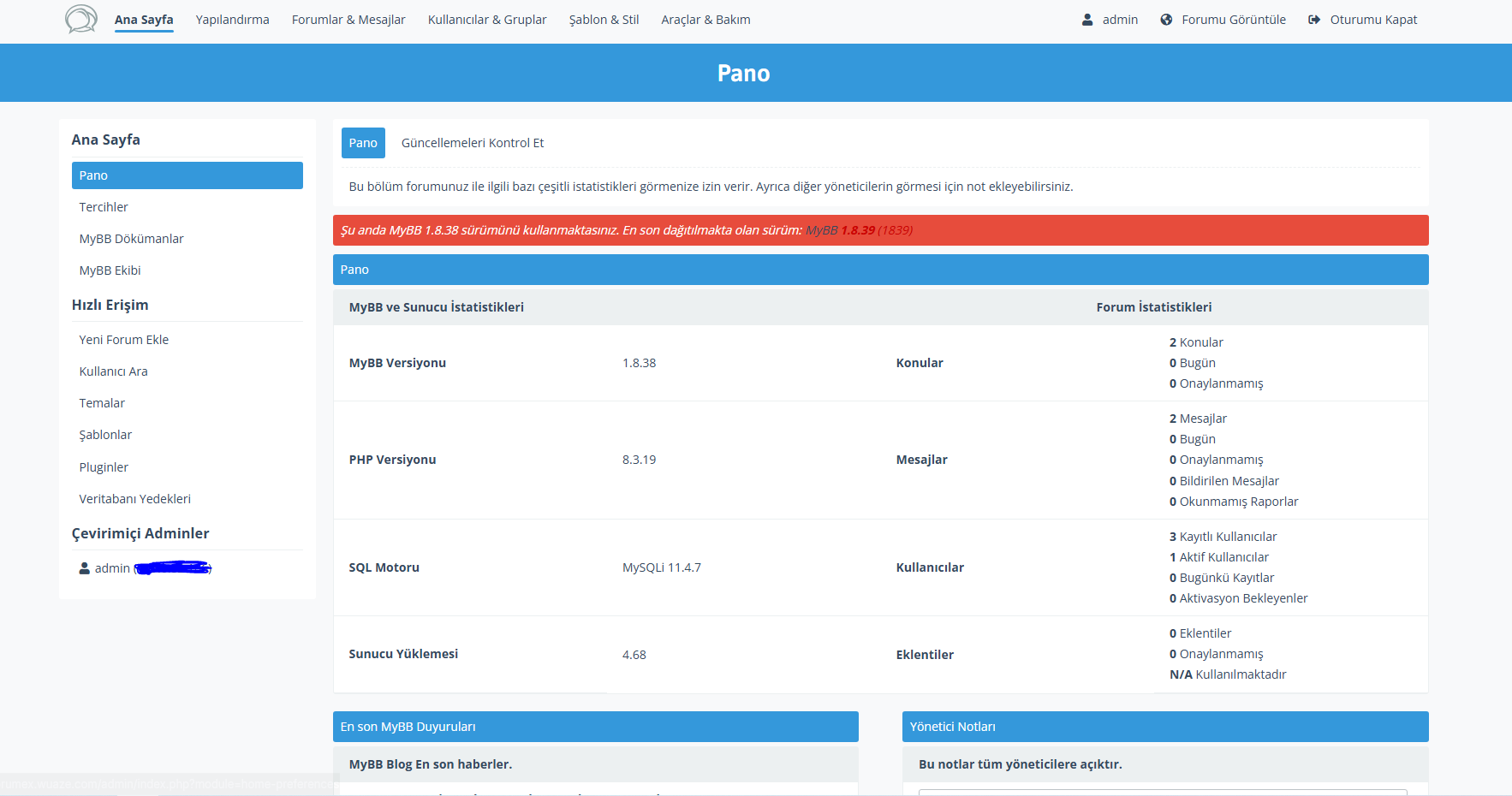Click N/A Kullanılmaktadır statistic
Viewport: 1512px width, 796px height.
point(1228,674)
